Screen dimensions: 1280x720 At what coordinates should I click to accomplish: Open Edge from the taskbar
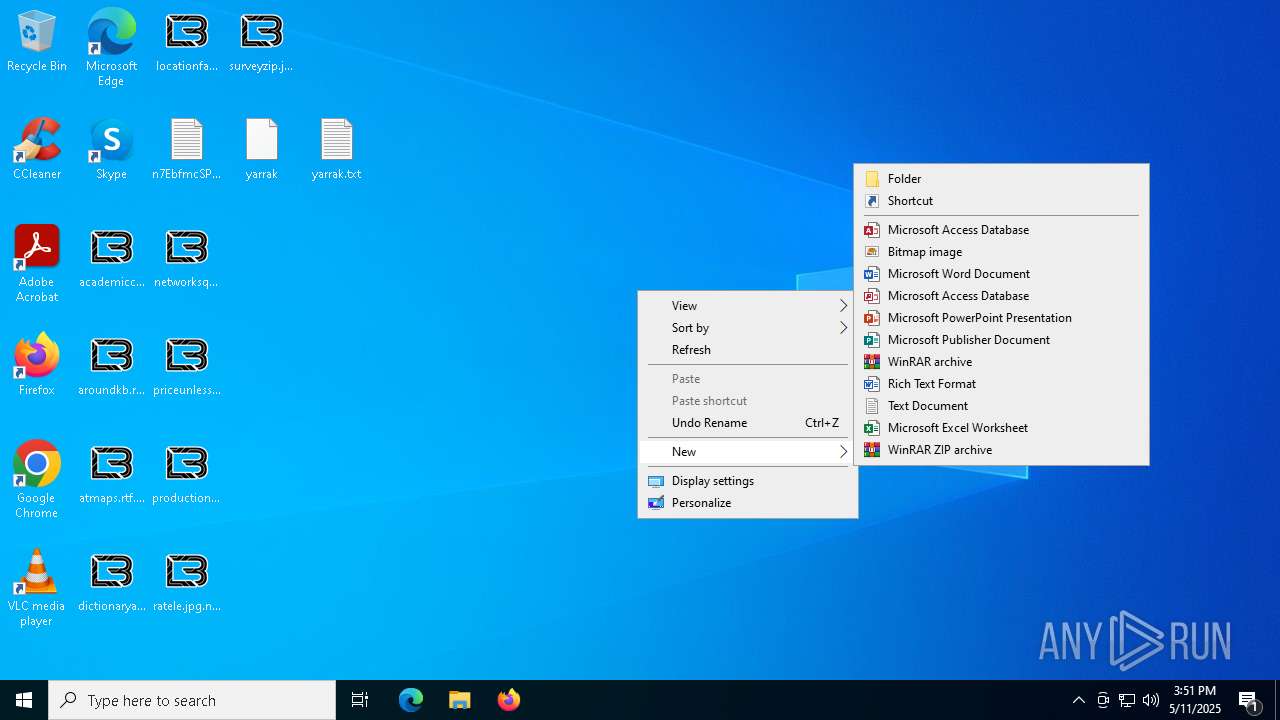[x=411, y=700]
